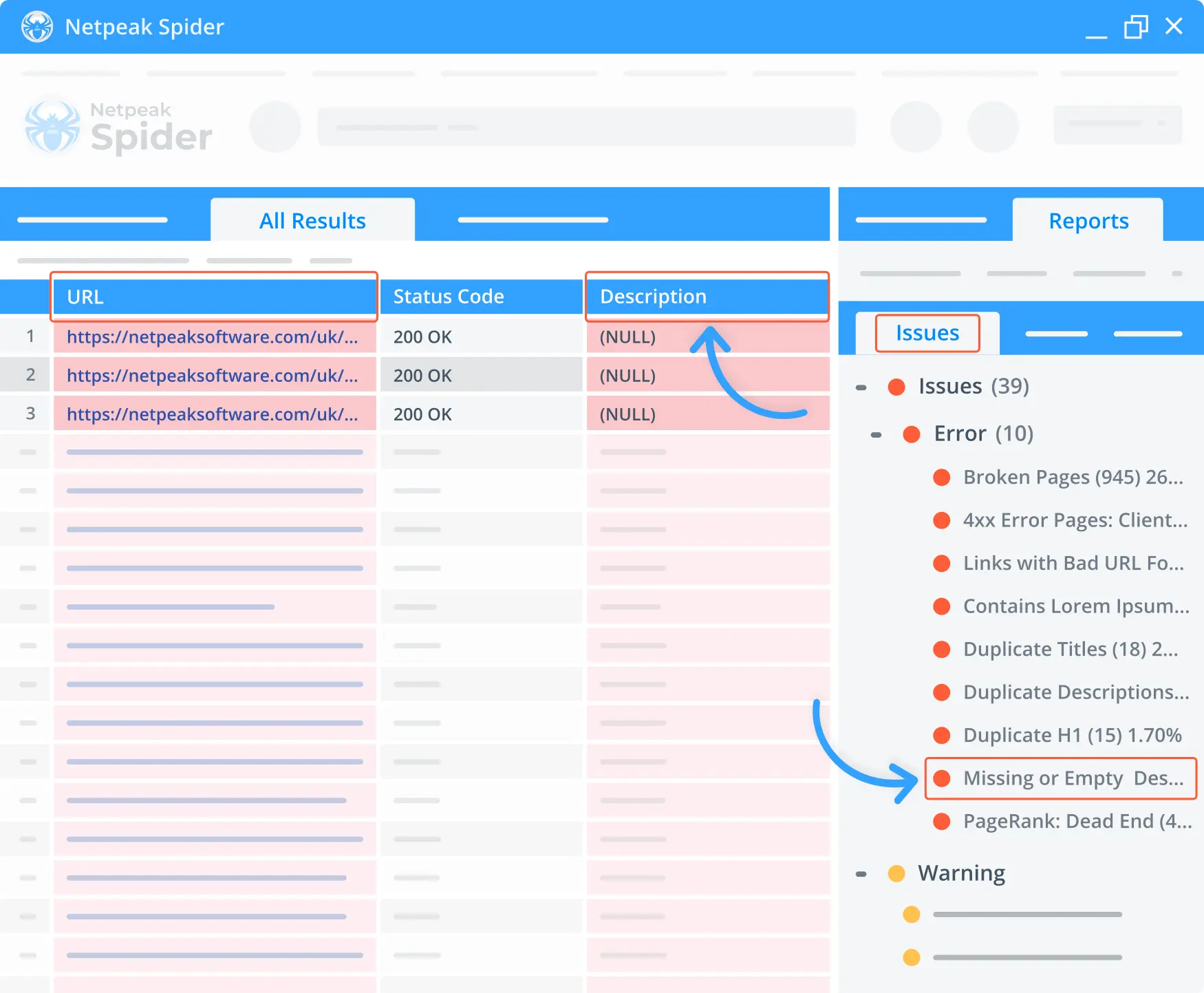The height and width of the screenshot is (993, 1204).
Task: Click the red dot beside Issues (39)
Action: [896, 387]
